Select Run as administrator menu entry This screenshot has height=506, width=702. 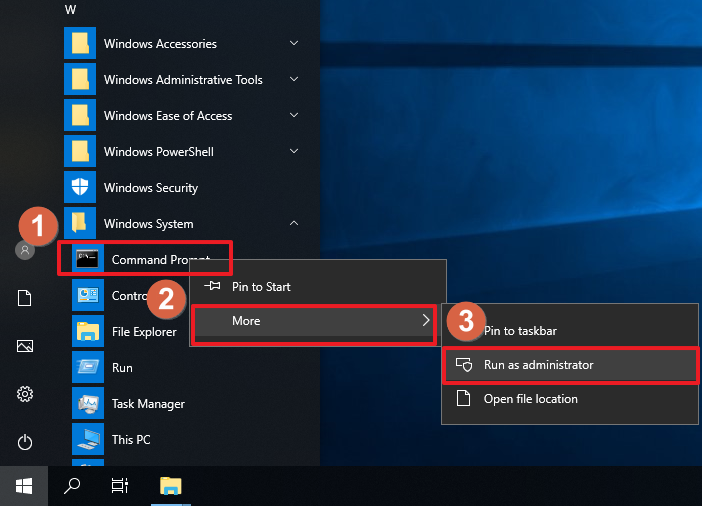coord(538,365)
